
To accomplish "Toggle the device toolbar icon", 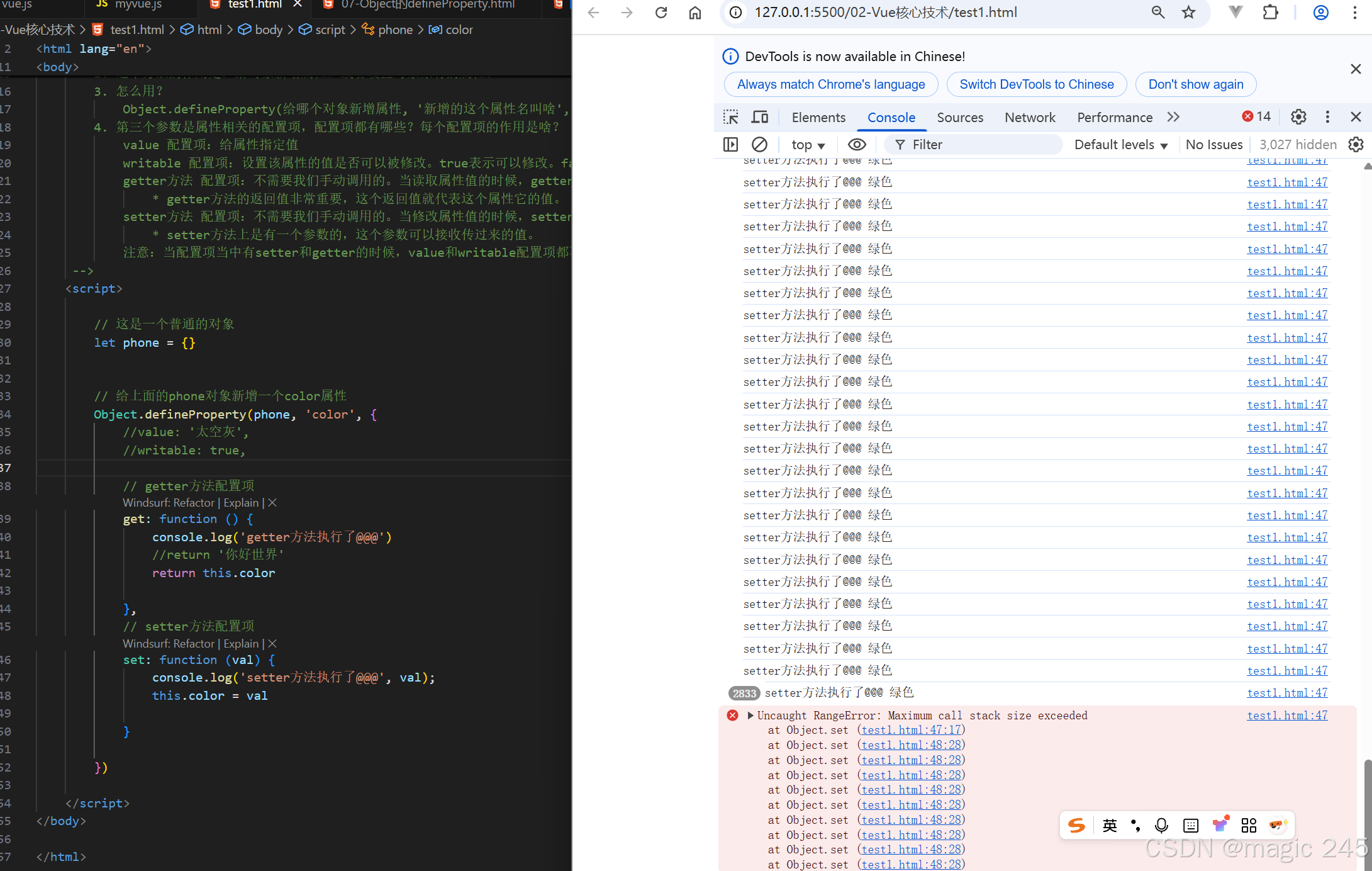I will click(x=760, y=117).
